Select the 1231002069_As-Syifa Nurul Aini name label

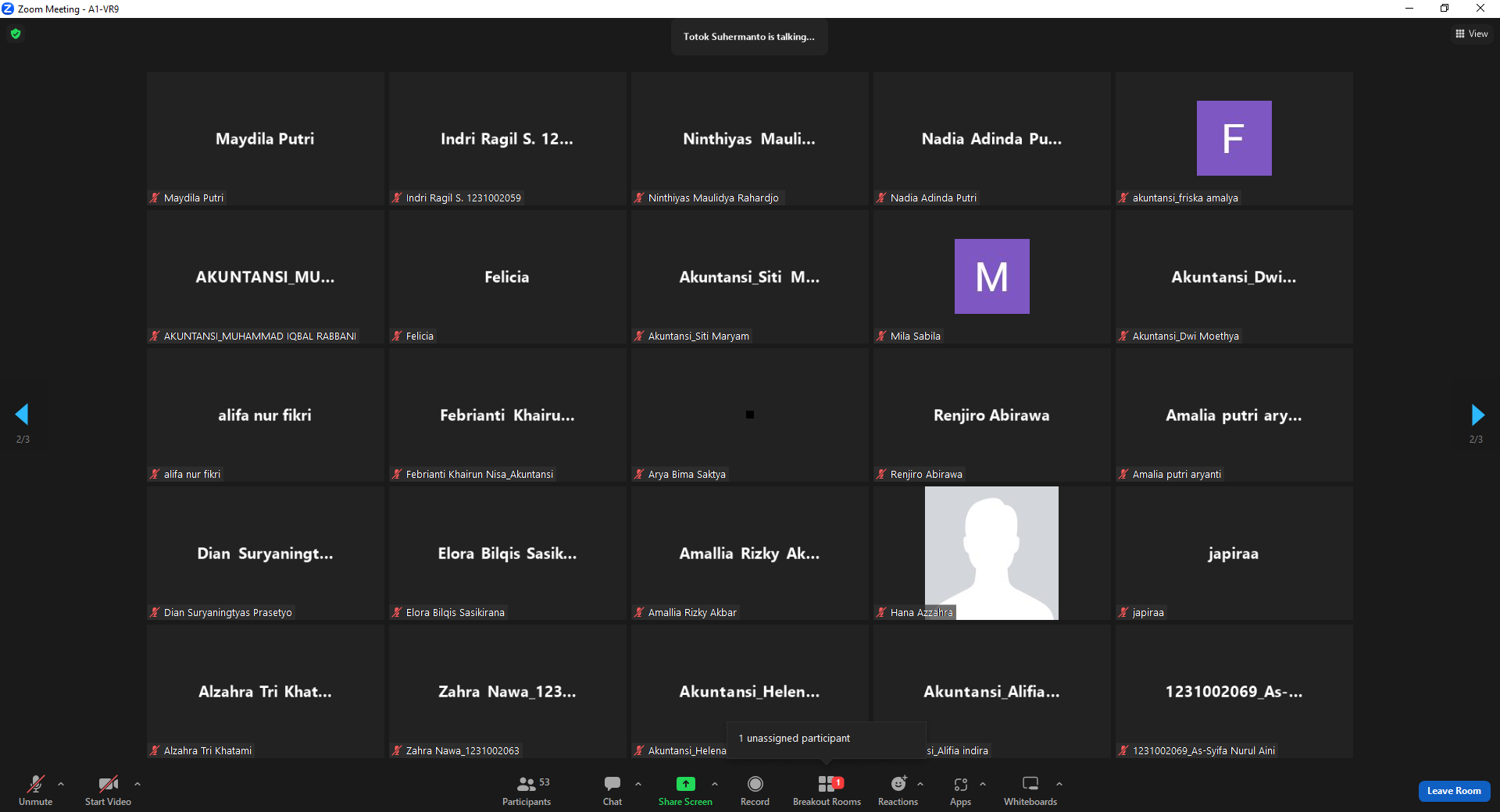pos(1204,751)
